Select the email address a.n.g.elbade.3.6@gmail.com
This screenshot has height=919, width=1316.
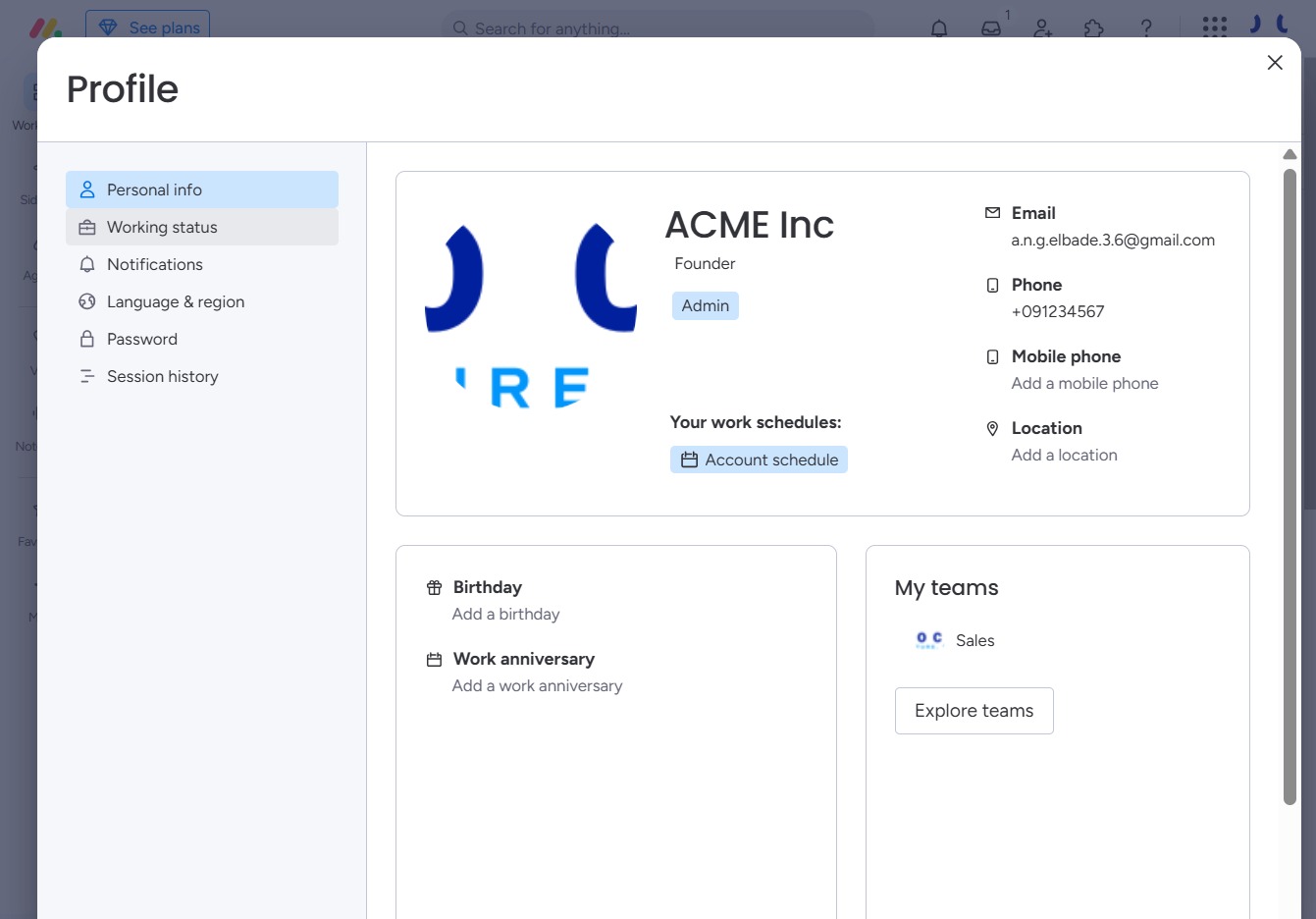1113,240
